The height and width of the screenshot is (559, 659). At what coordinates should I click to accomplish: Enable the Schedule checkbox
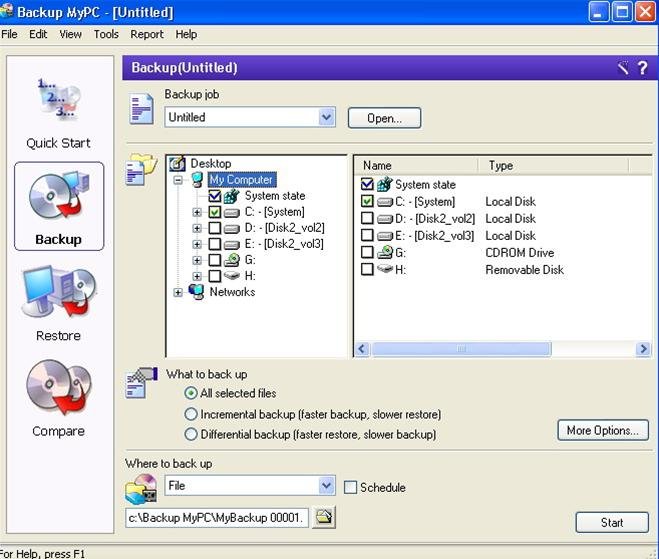350,488
